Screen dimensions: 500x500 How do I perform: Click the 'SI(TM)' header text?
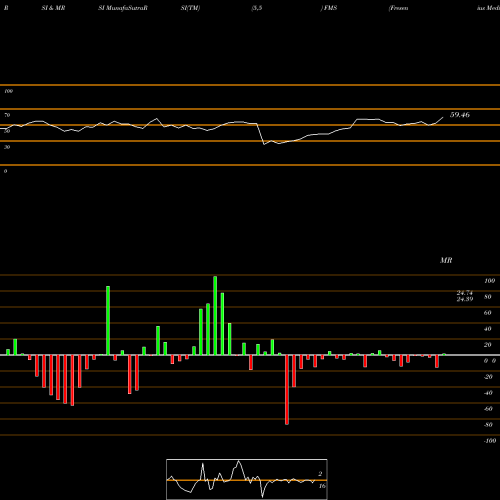tap(190, 8)
